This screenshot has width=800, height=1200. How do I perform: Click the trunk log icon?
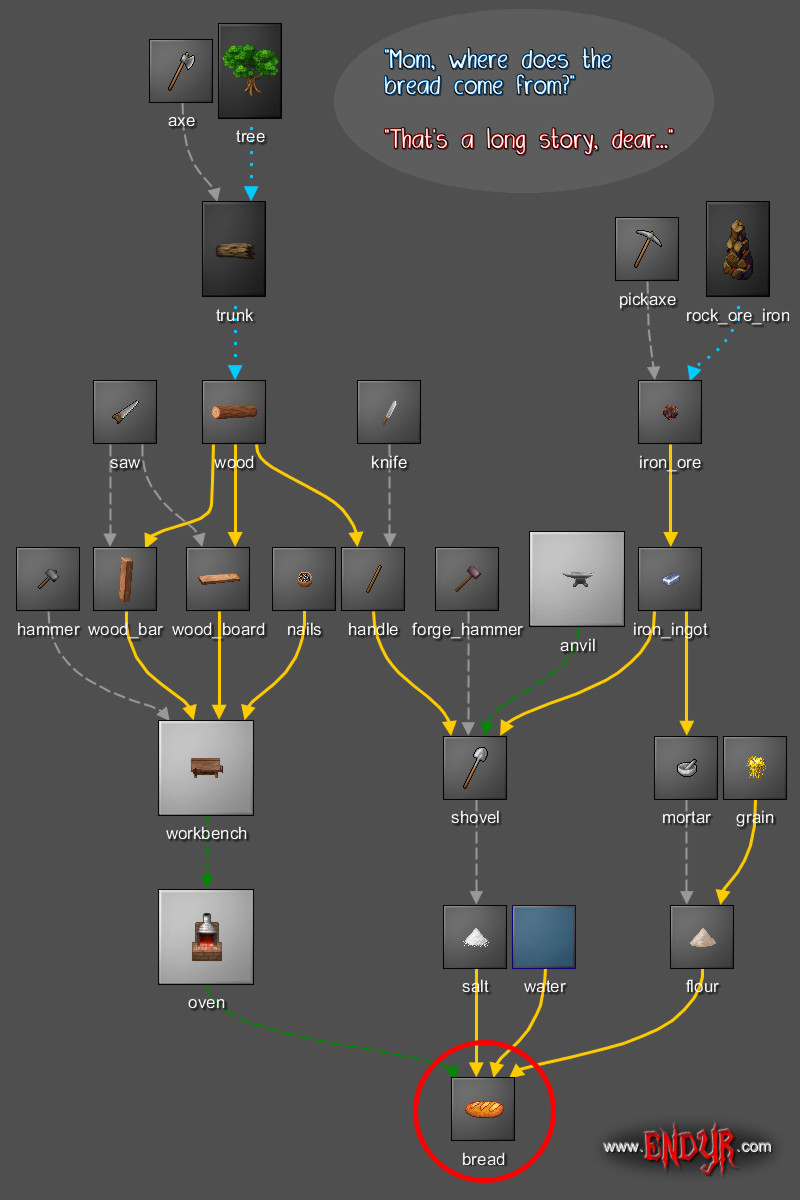(234, 249)
